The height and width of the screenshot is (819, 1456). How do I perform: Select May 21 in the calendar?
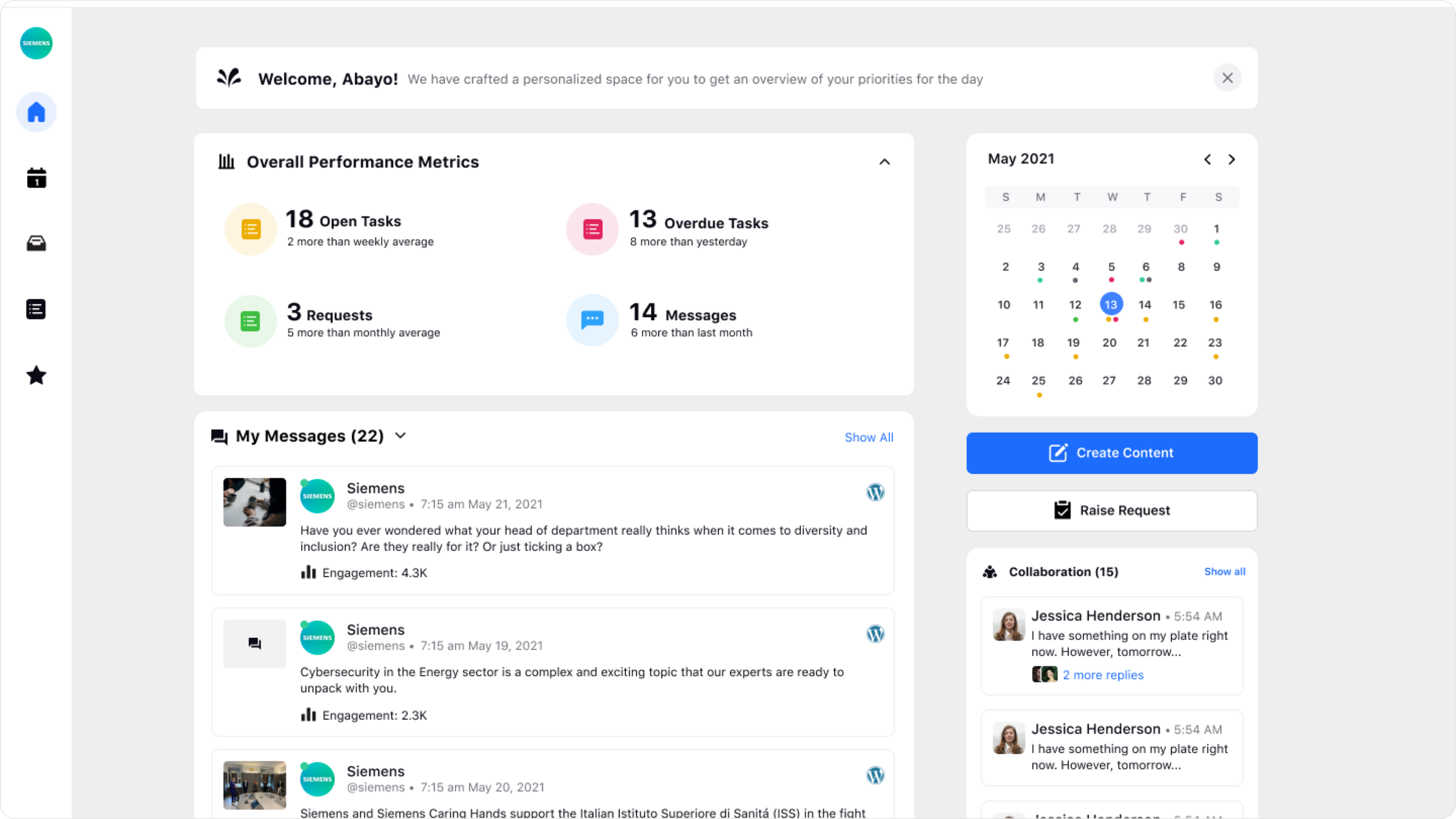[1144, 343]
